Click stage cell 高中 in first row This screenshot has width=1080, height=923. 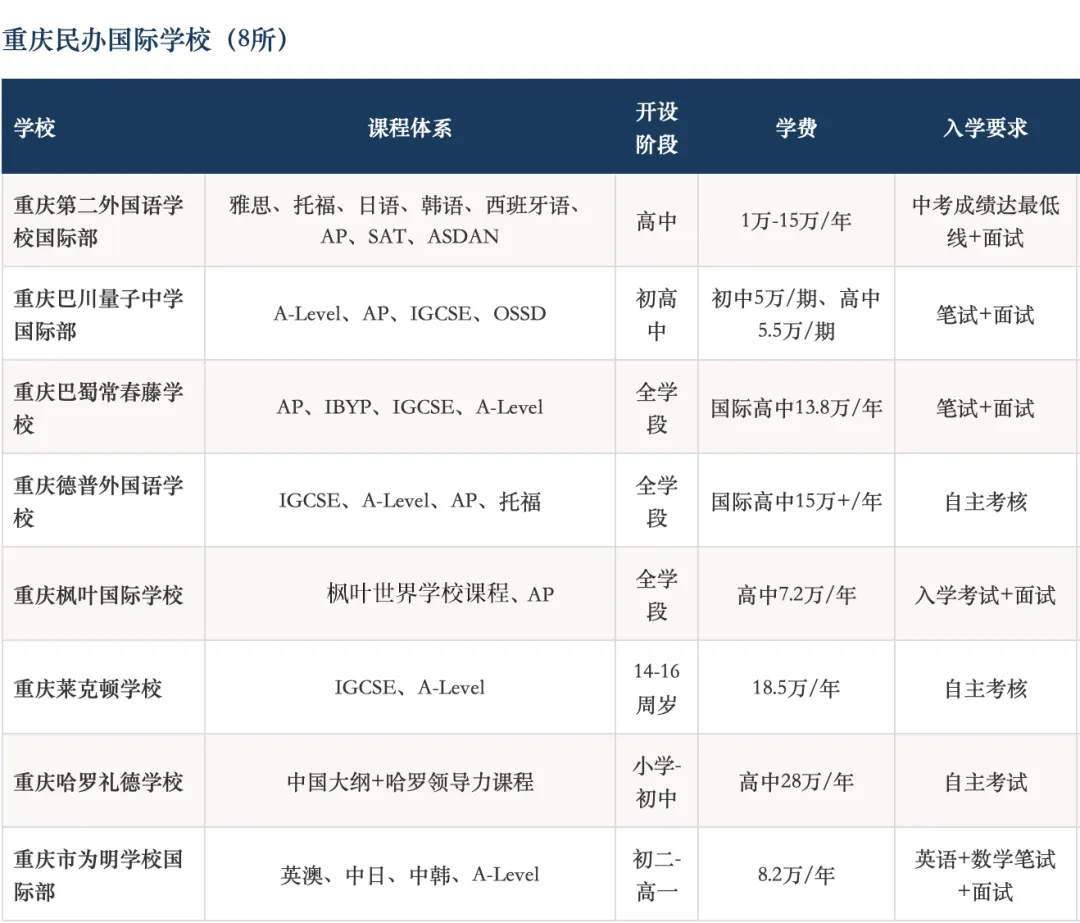click(x=656, y=221)
